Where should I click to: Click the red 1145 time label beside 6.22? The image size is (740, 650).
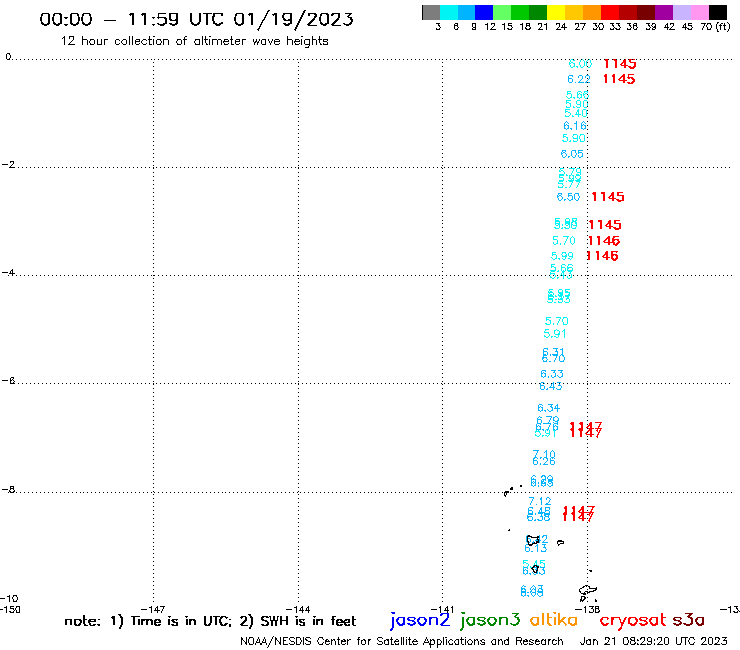(619, 79)
